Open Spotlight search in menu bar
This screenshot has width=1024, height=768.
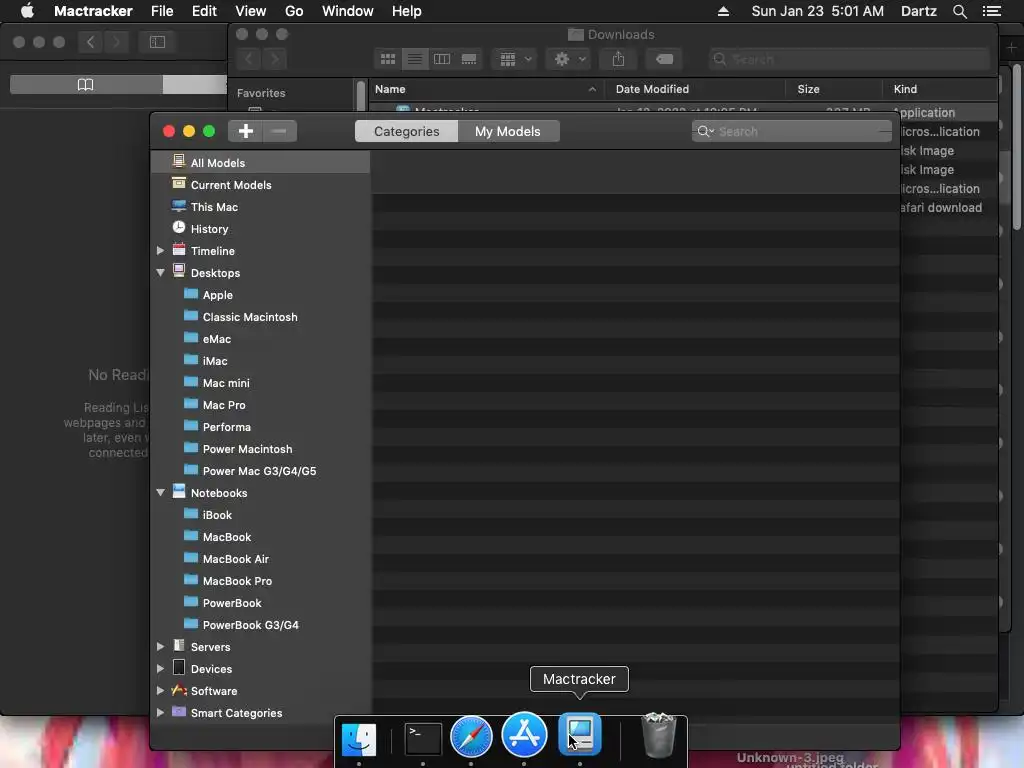click(x=959, y=11)
